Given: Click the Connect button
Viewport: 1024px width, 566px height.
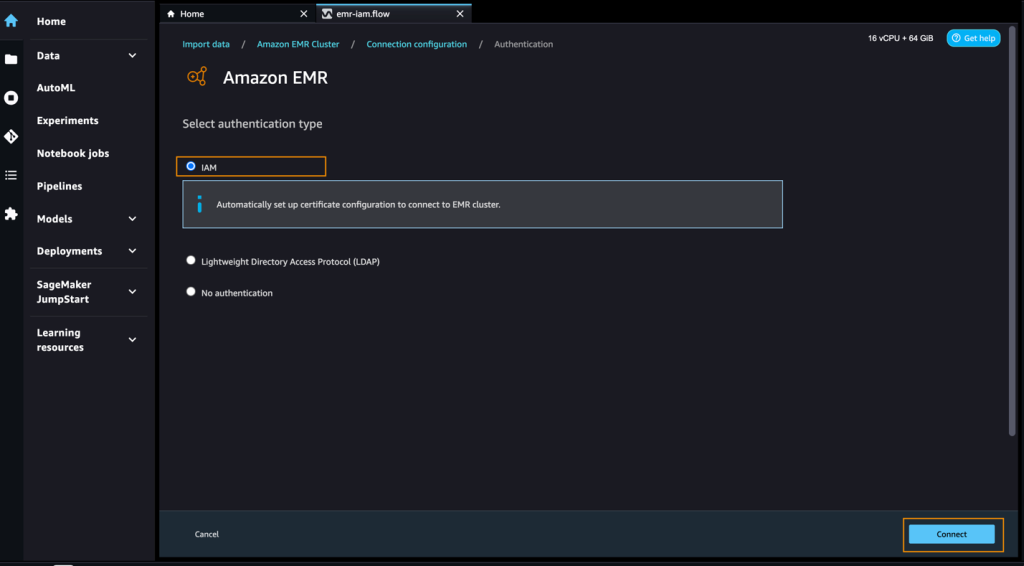Looking at the screenshot, I should (952, 534).
